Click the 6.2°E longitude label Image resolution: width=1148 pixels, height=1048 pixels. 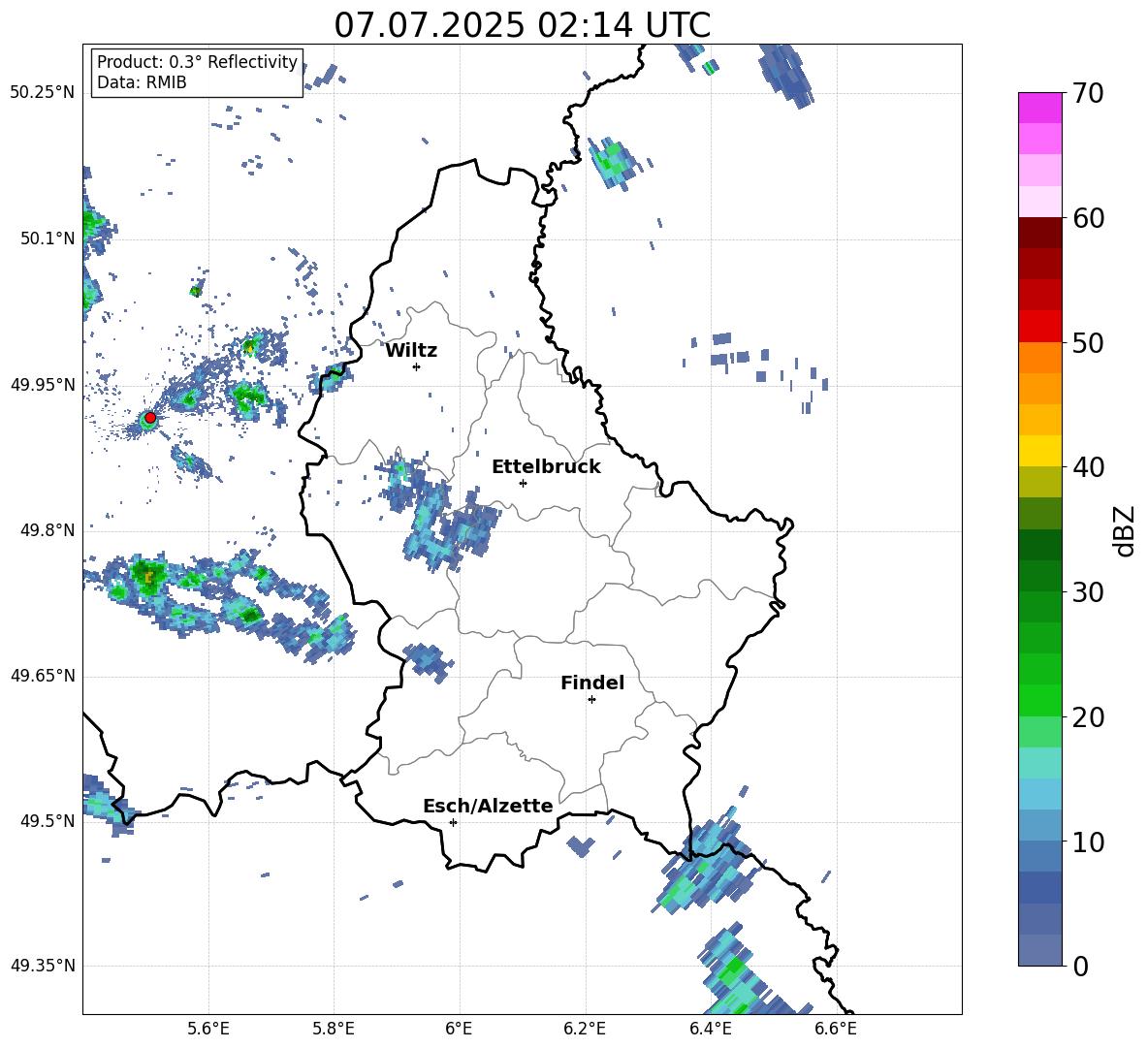pyautogui.click(x=585, y=1030)
